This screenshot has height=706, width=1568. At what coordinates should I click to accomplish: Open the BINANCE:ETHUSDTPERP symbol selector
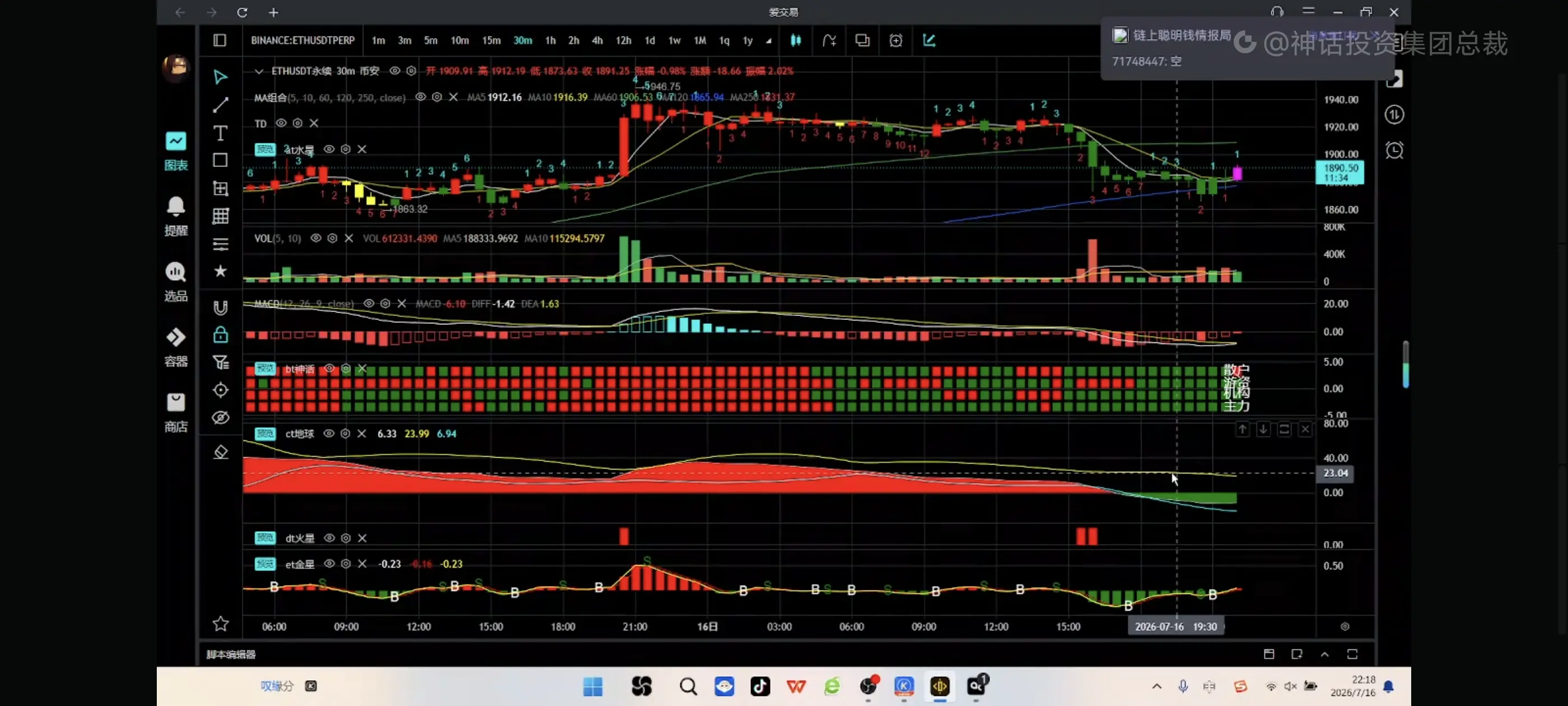(302, 40)
